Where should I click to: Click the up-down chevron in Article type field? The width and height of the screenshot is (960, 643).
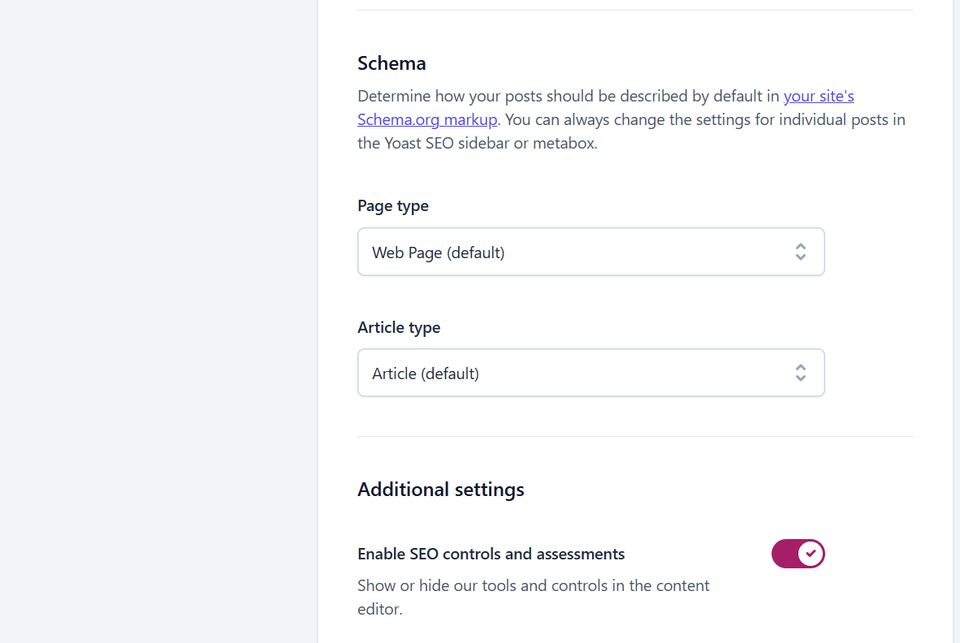[800, 373]
